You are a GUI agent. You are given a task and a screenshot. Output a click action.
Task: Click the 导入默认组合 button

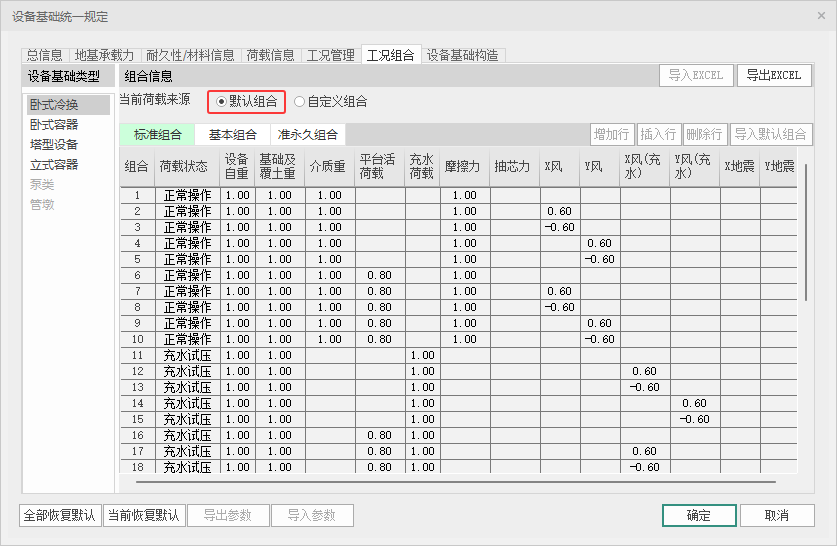click(x=771, y=134)
